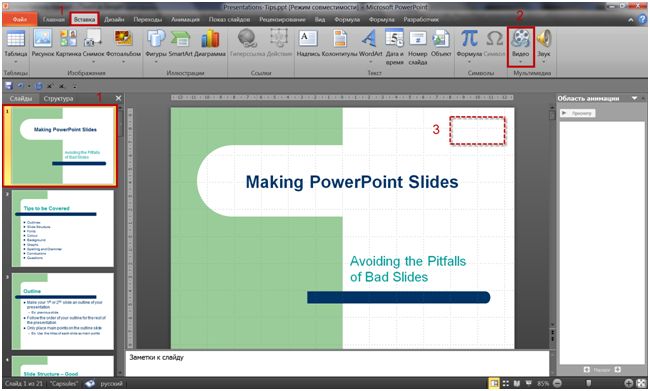Insert a SmartArt graphic

(180, 44)
